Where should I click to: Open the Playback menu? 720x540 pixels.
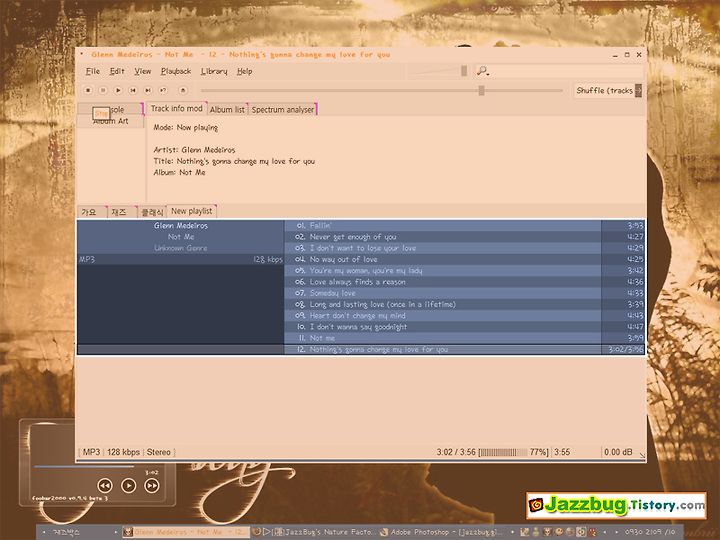coord(176,71)
